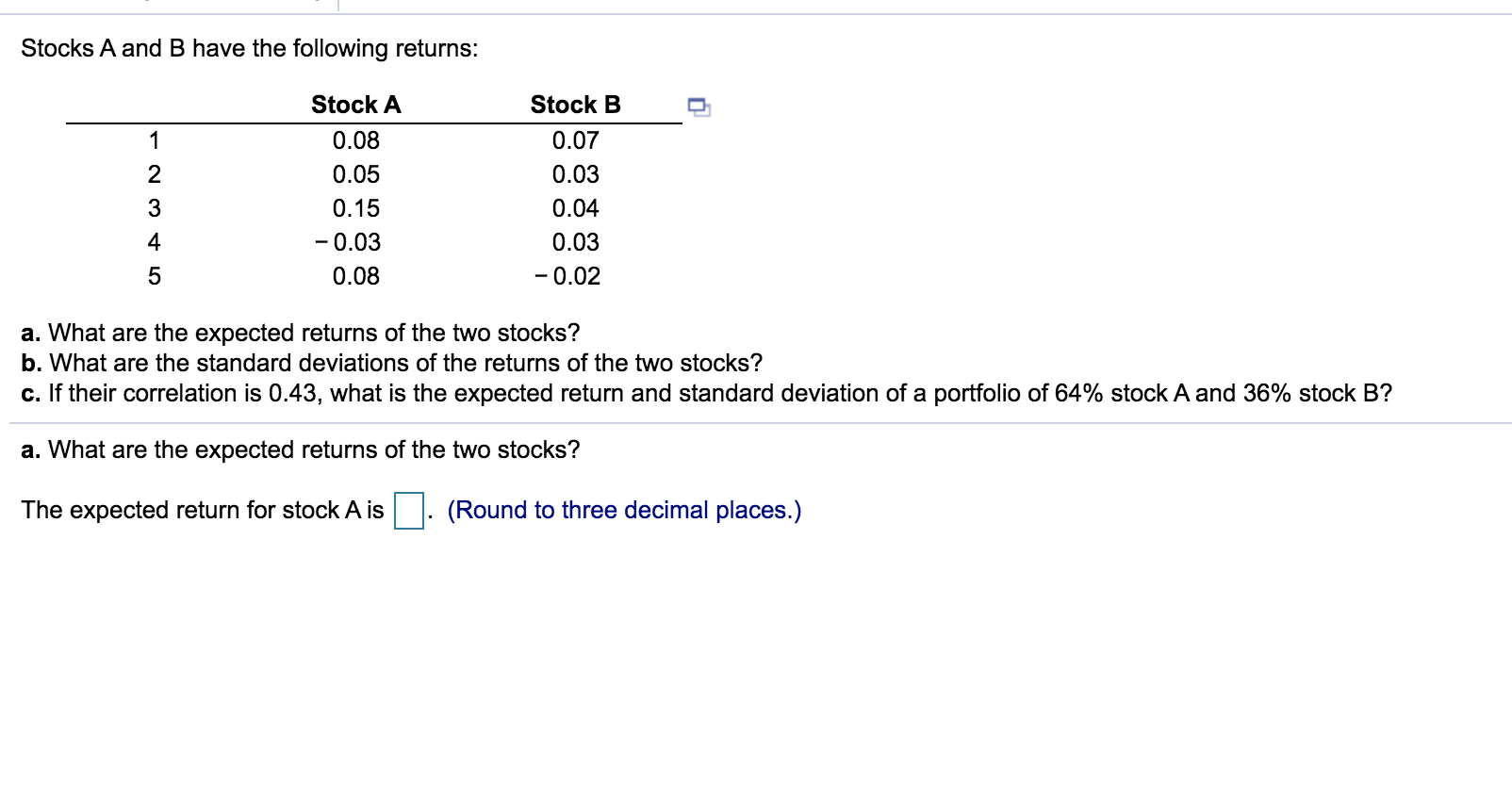Select the 0.15 return value for Stock A
The image size is (1512, 801).
click(x=355, y=207)
